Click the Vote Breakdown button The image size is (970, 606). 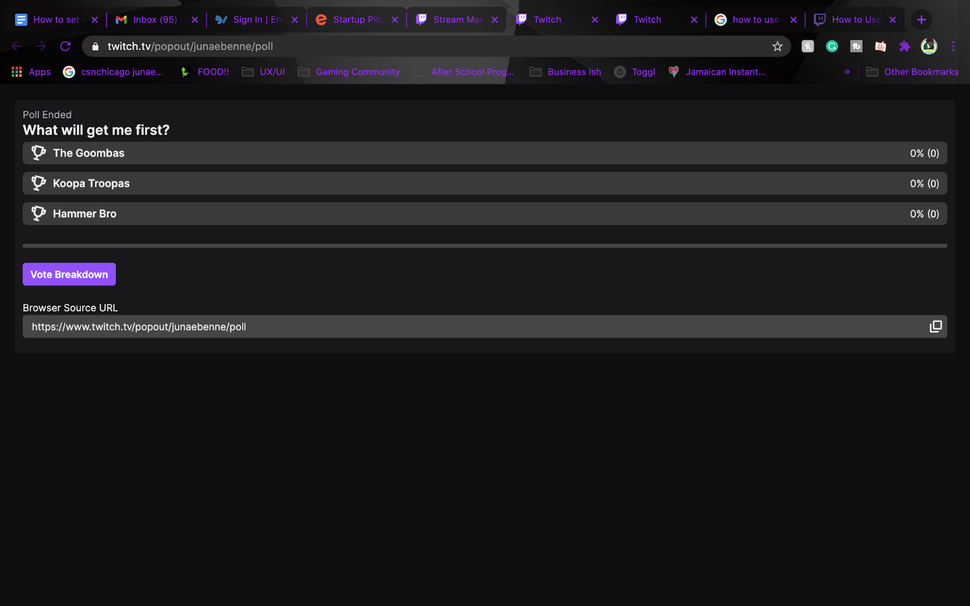68,273
